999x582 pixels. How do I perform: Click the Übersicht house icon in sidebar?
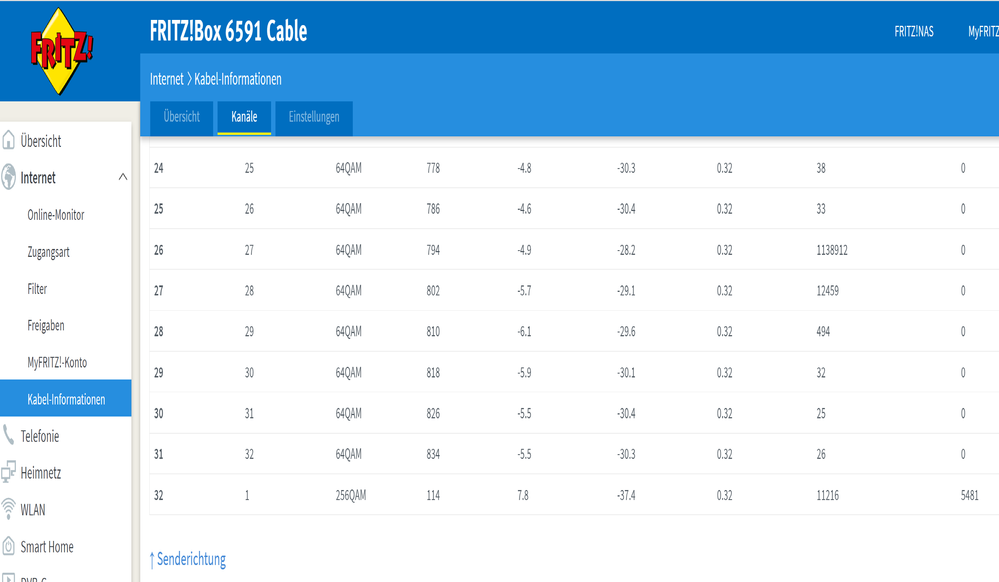[8, 140]
